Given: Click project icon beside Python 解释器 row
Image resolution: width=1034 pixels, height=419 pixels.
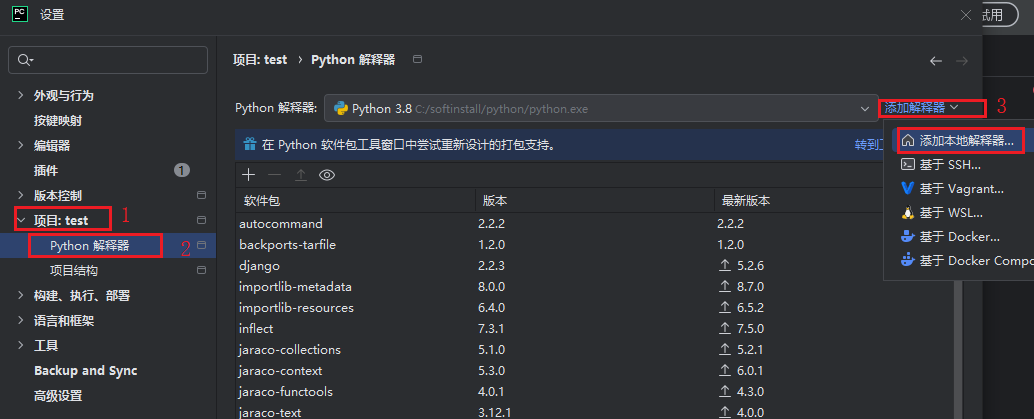Looking at the screenshot, I should click(202, 245).
